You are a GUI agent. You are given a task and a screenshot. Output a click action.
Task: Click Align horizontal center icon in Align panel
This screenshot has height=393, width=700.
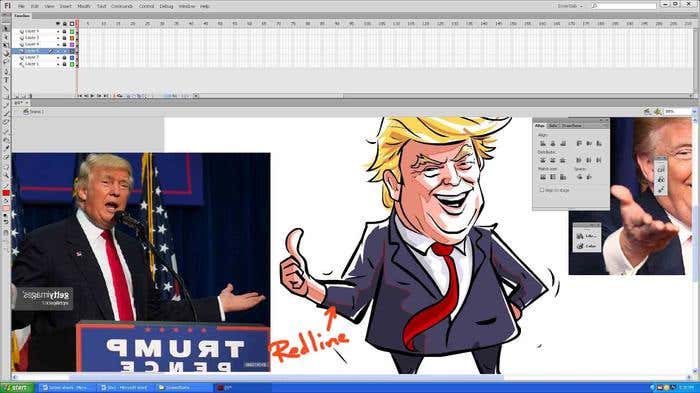553,143
